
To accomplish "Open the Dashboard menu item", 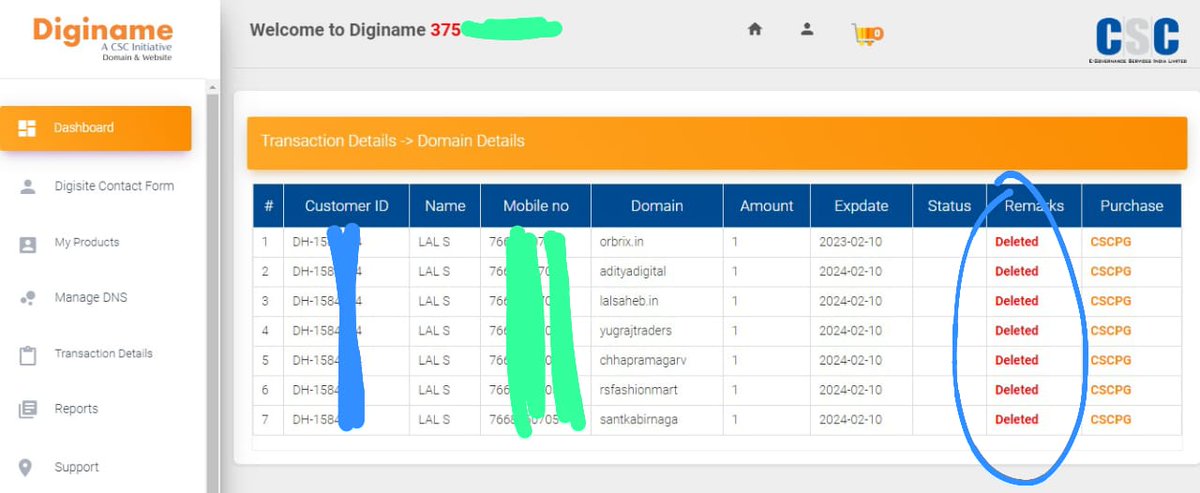I will (x=96, y=128).
